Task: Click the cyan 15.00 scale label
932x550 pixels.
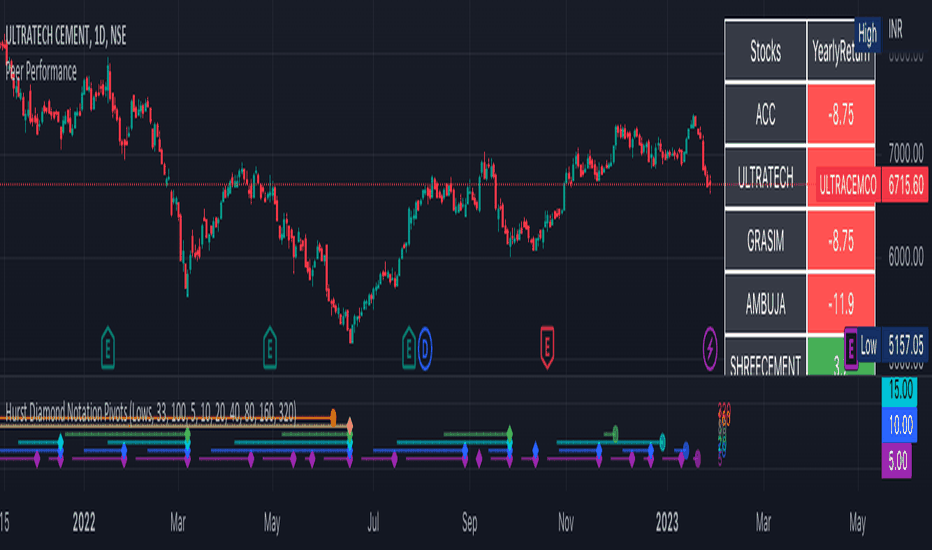Action: pos(899,391)
